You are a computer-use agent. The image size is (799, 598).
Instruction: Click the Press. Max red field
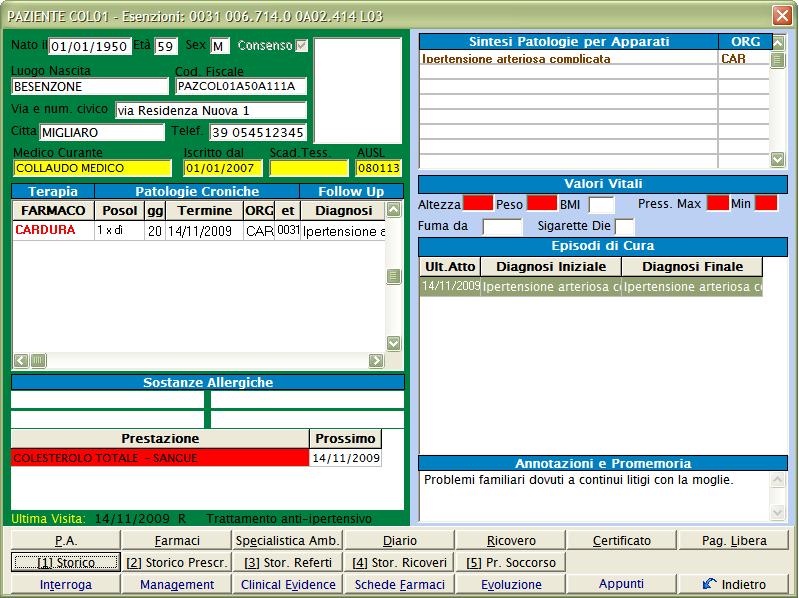point(717,204)
